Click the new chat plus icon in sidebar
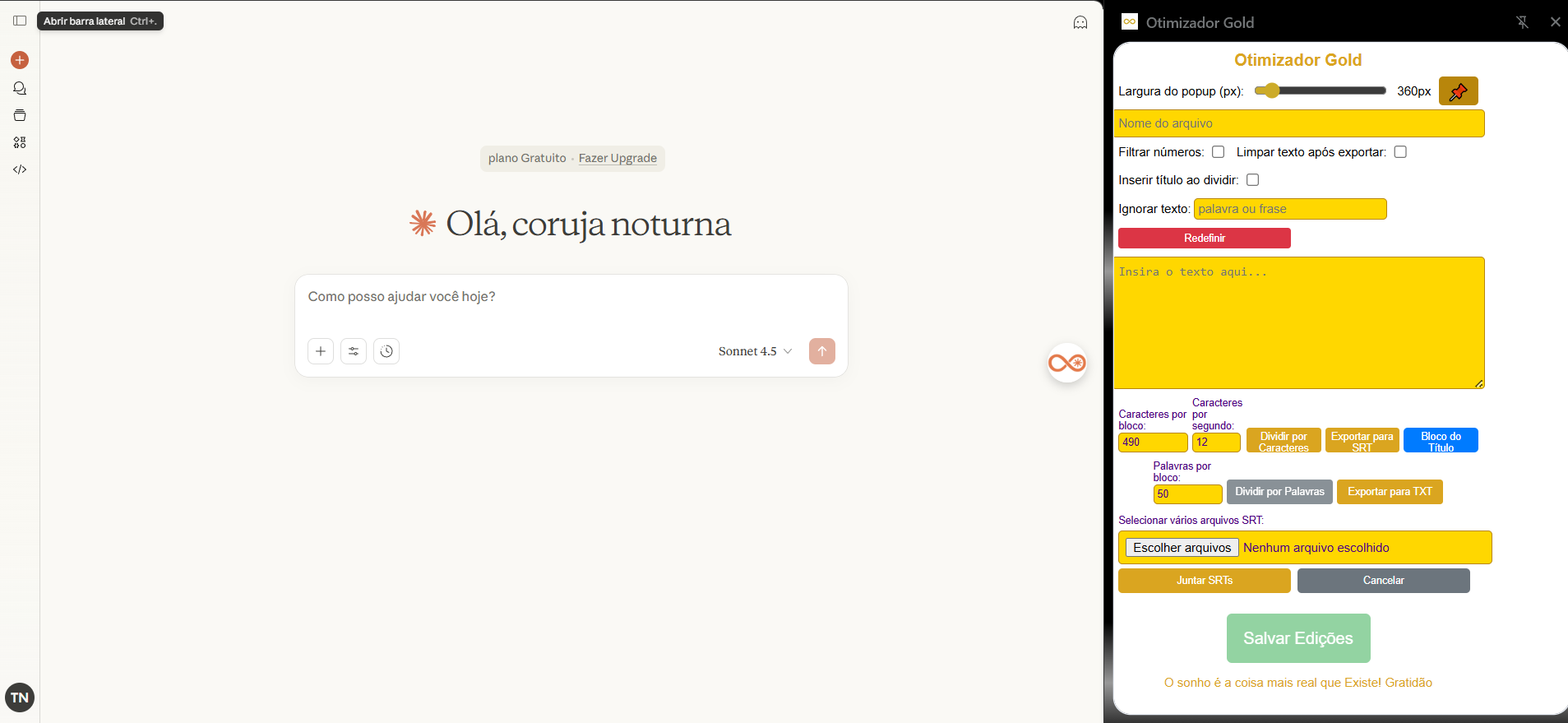Image resolution: width=1568 pixels, height=723 pixels. point(20,60)
